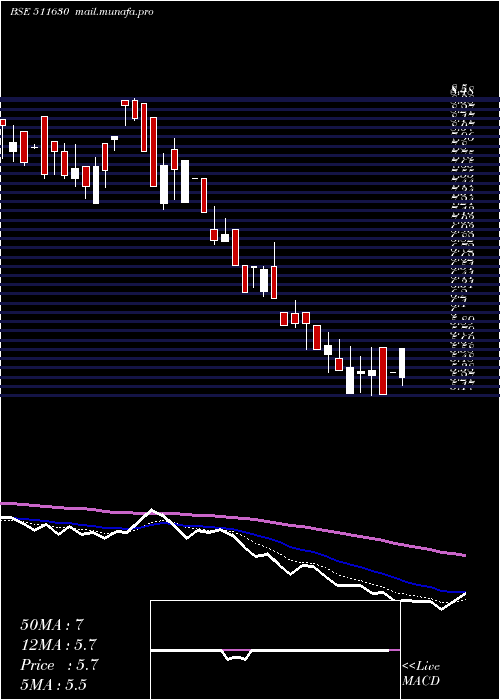Click inside the Live MACD inset chart
This screenshot has width=500, height=700.
[275, 650]
